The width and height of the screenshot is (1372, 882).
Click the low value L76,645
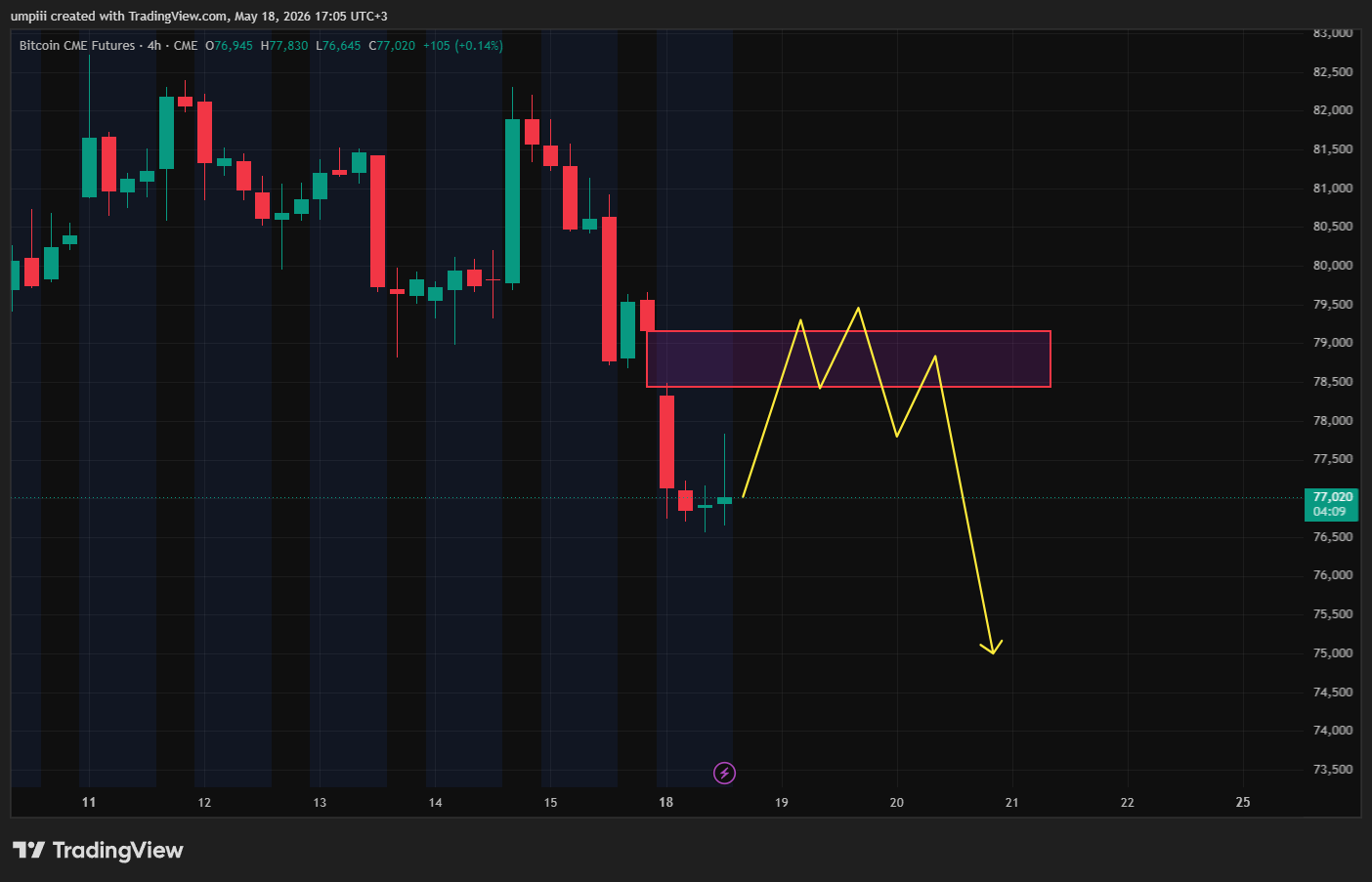338,46
